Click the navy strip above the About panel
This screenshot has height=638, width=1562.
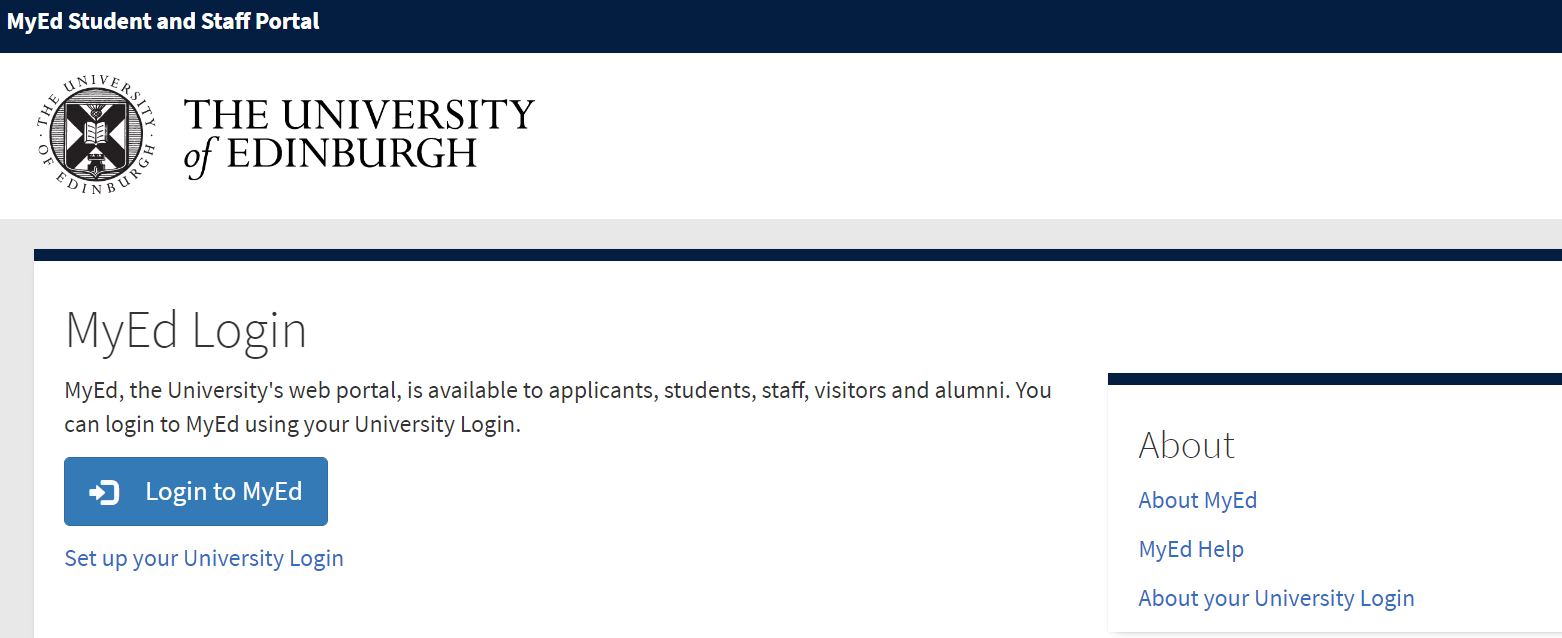coord(1334,379)
